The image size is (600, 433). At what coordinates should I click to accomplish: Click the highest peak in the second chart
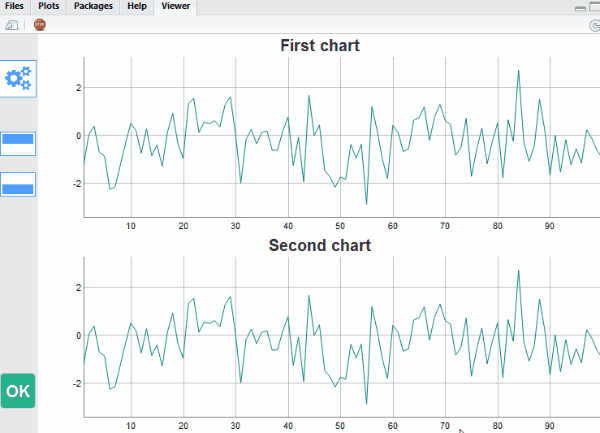pyautogui.click(x=518, y=271)
